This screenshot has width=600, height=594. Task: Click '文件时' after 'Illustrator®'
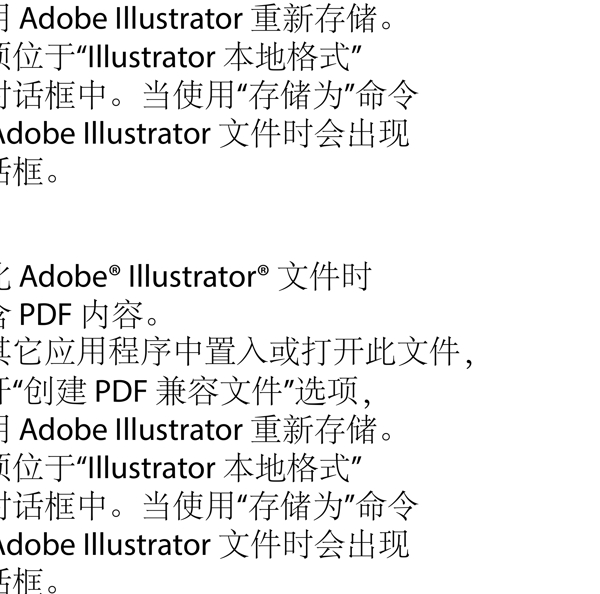click(x=324, y=276)
